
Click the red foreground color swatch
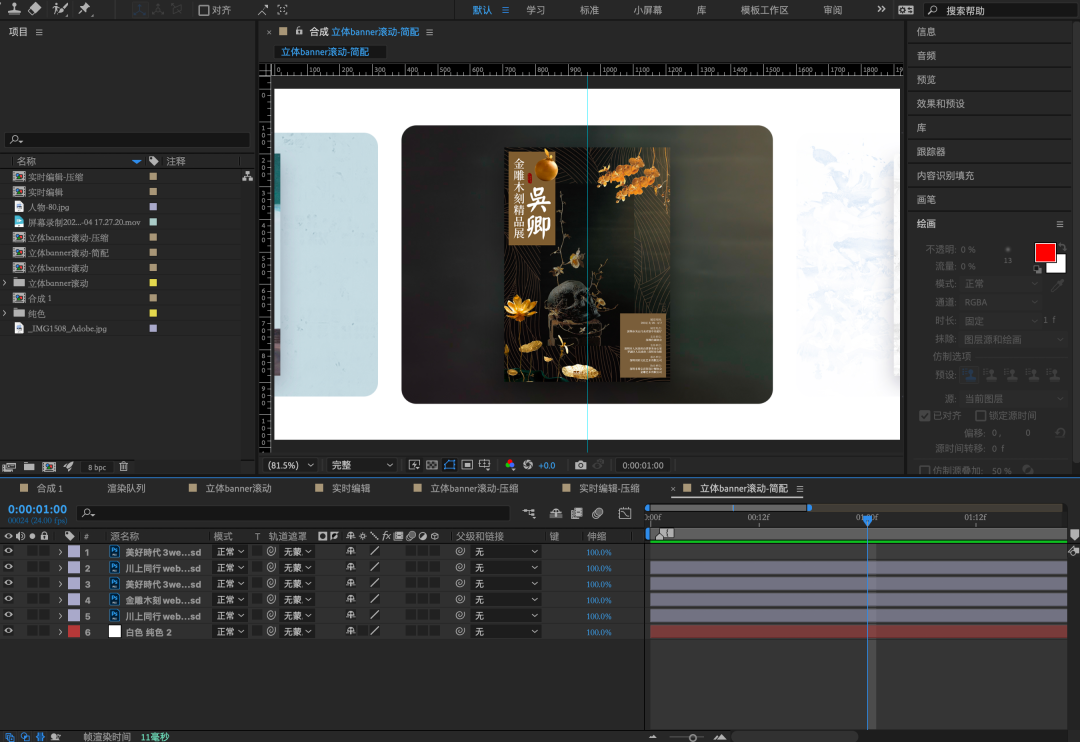1045,252
